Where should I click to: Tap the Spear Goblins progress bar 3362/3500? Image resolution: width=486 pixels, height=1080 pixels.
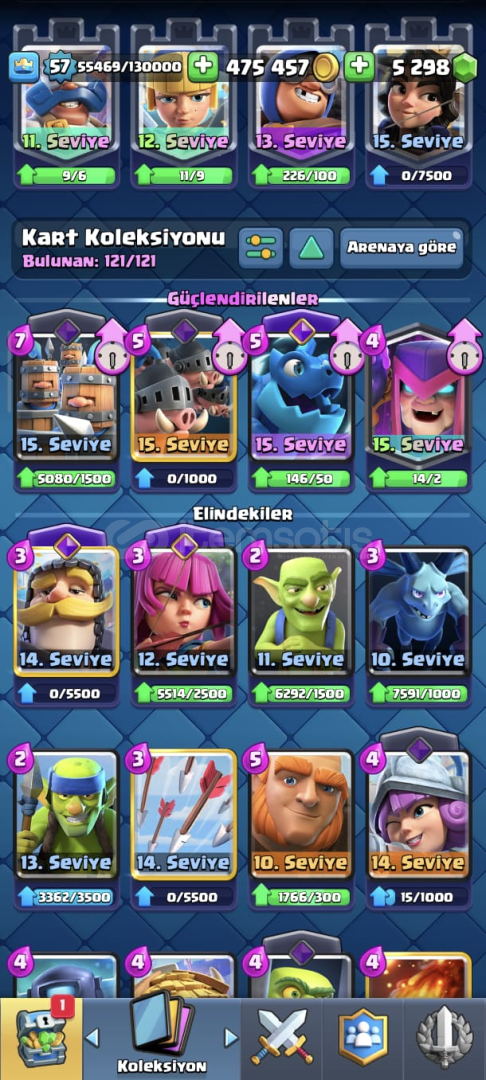pos(65,897)
